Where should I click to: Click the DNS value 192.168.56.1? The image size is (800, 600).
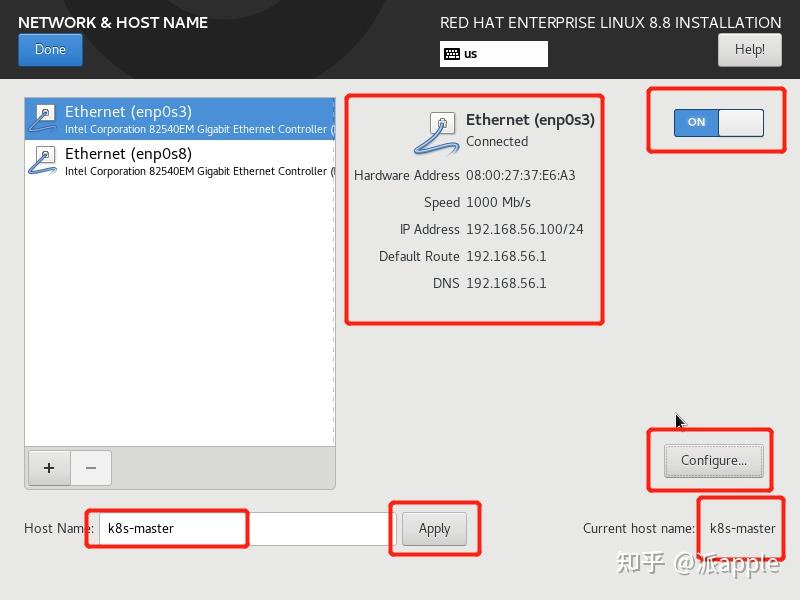pos(506,283)
